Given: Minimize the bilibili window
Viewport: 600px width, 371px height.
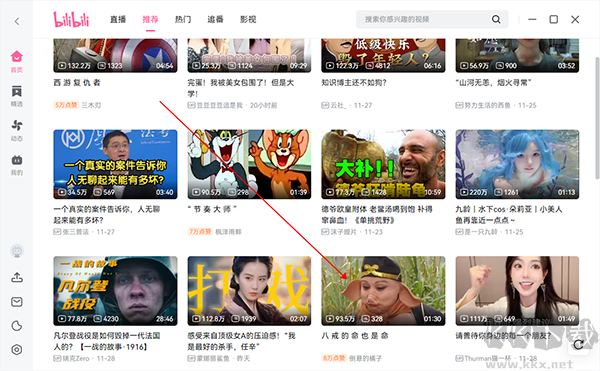Looking at the screenshot, I should coord(532,19).
